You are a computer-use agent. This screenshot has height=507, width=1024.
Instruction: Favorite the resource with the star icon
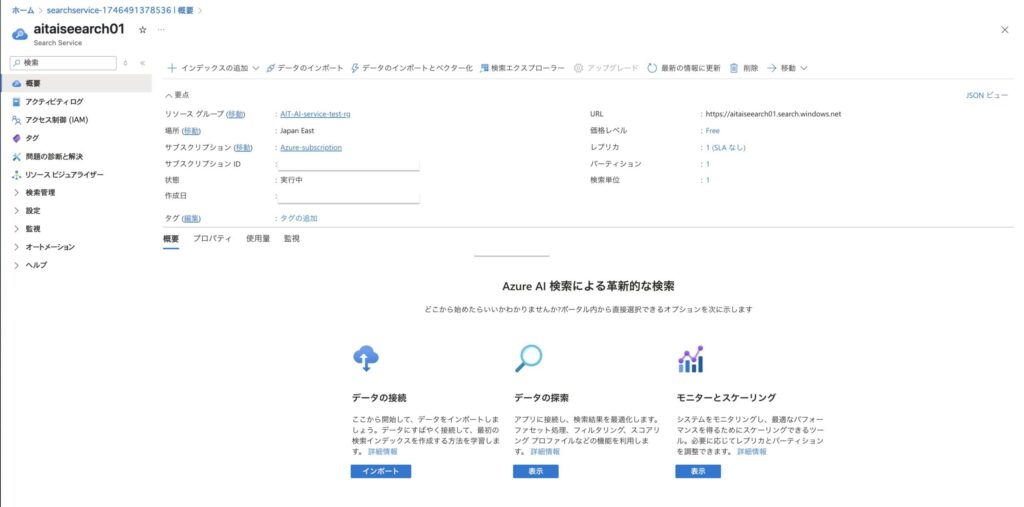point(142,30)
